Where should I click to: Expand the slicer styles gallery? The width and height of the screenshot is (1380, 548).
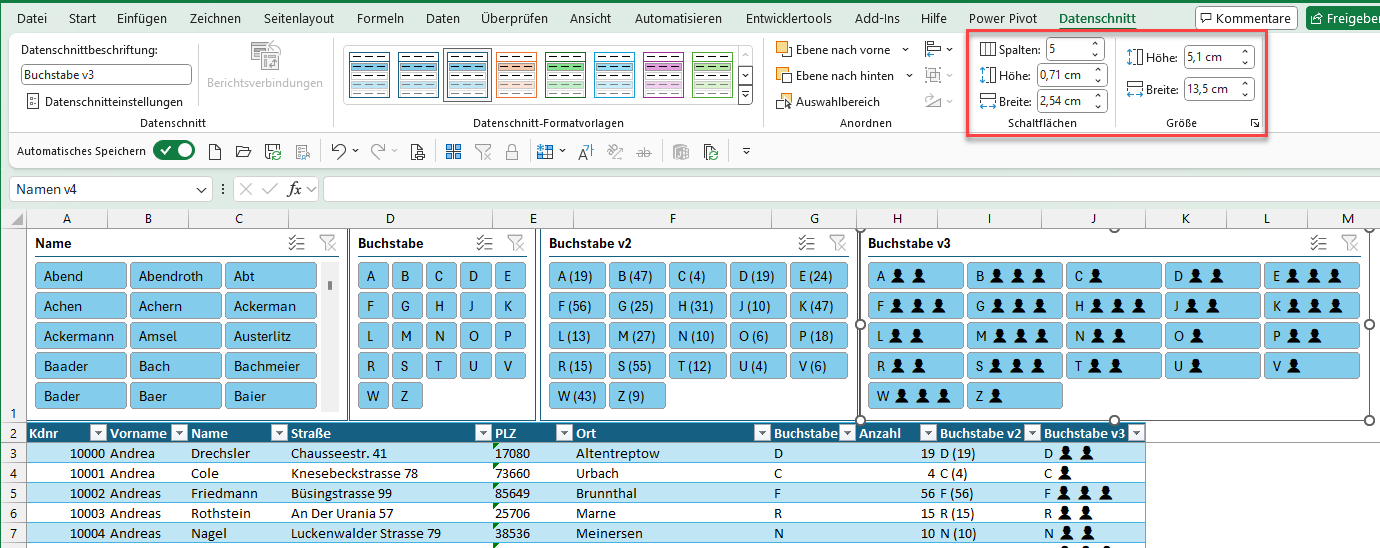[745, 95]
